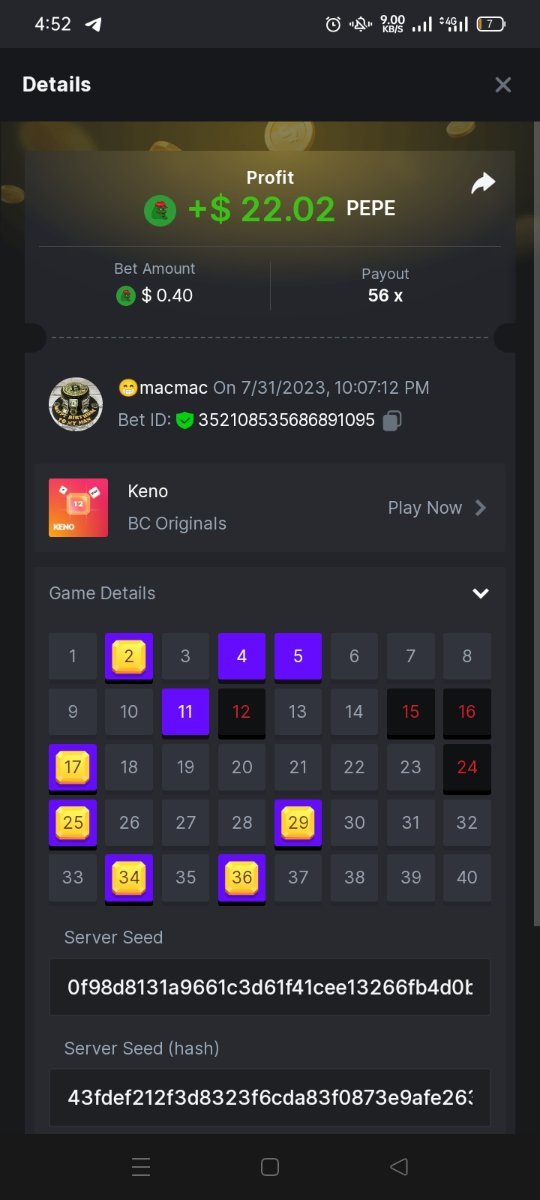Select the gem tile number 2
This screenshot has height=1200, width=540.
pos(129,657)
